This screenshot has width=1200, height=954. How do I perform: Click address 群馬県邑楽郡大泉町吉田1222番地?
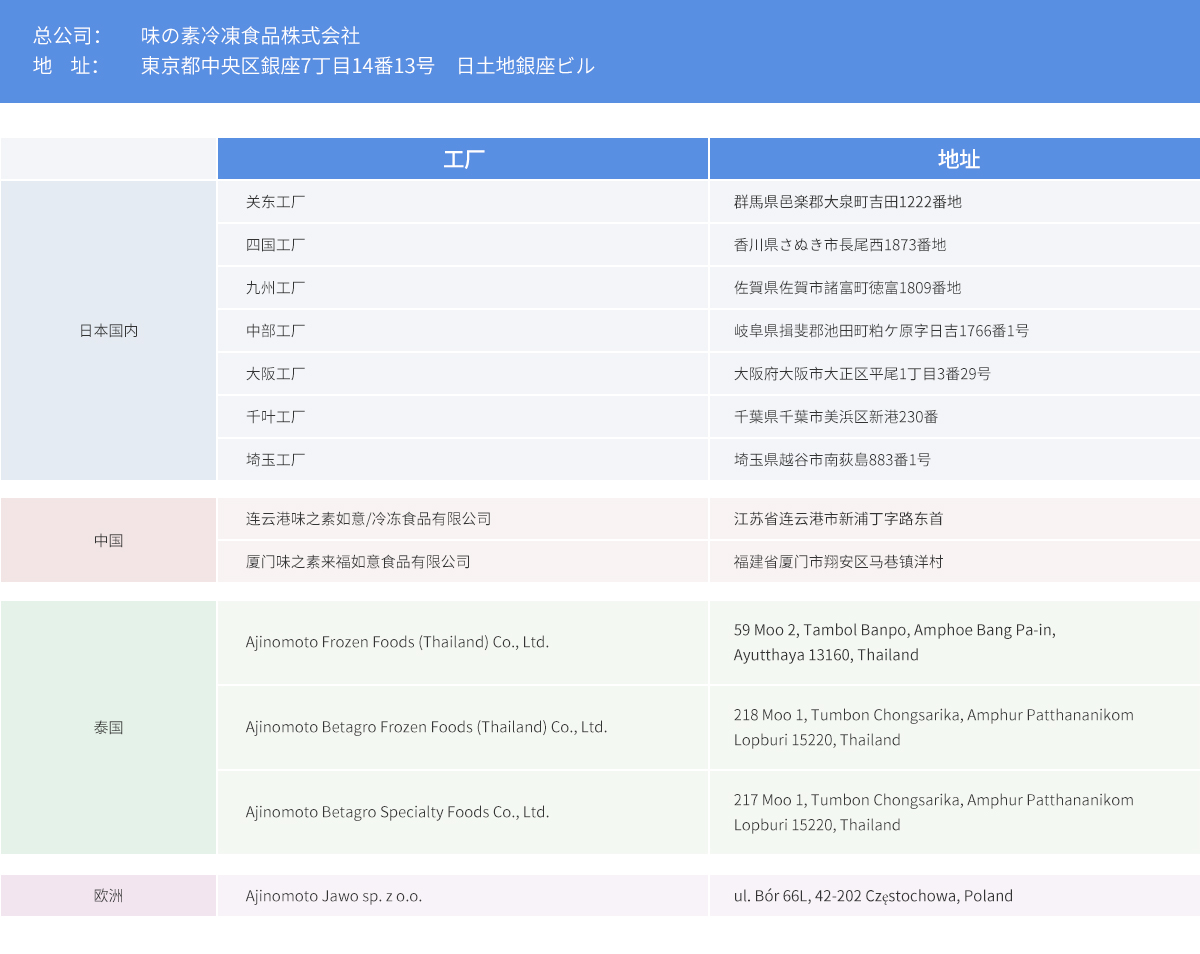(x=848, y=202)
